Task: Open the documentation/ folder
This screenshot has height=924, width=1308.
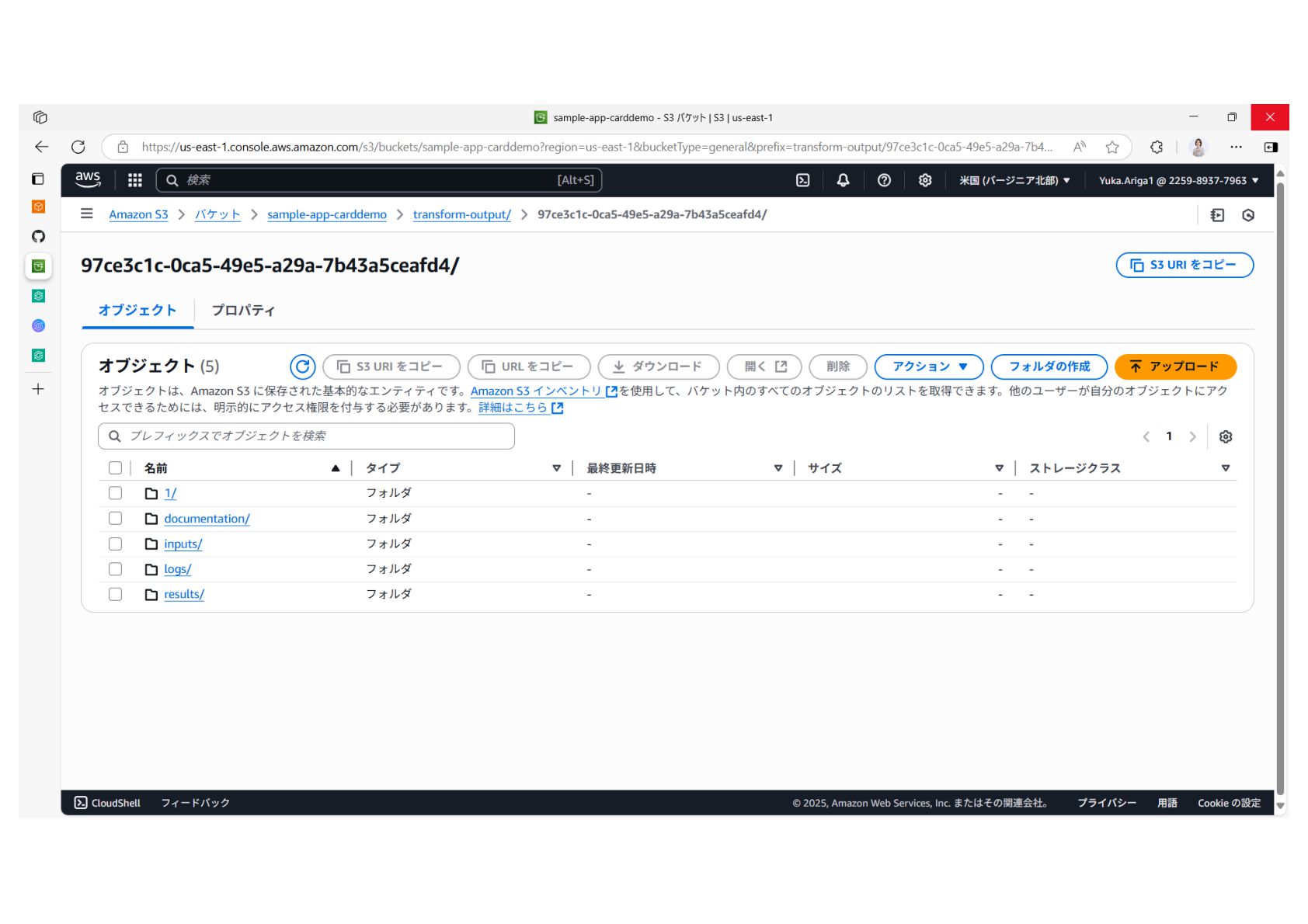Action: [x=207, y=519]
